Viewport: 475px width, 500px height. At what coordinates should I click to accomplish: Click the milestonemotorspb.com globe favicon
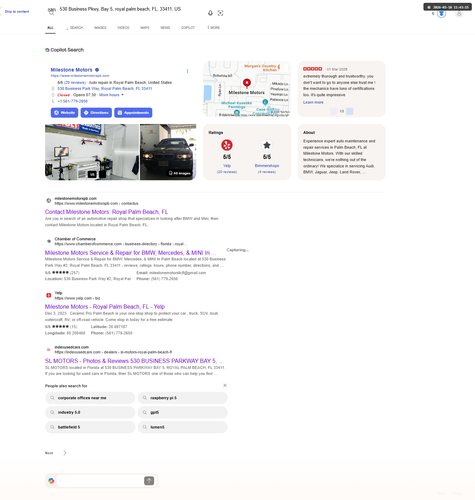[49, 200]
